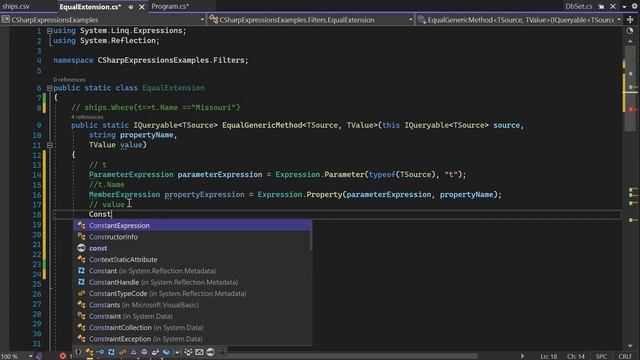Open the Filters.EqualExtension type dropdown
The image size is (640, 360).
coord(311,20)
